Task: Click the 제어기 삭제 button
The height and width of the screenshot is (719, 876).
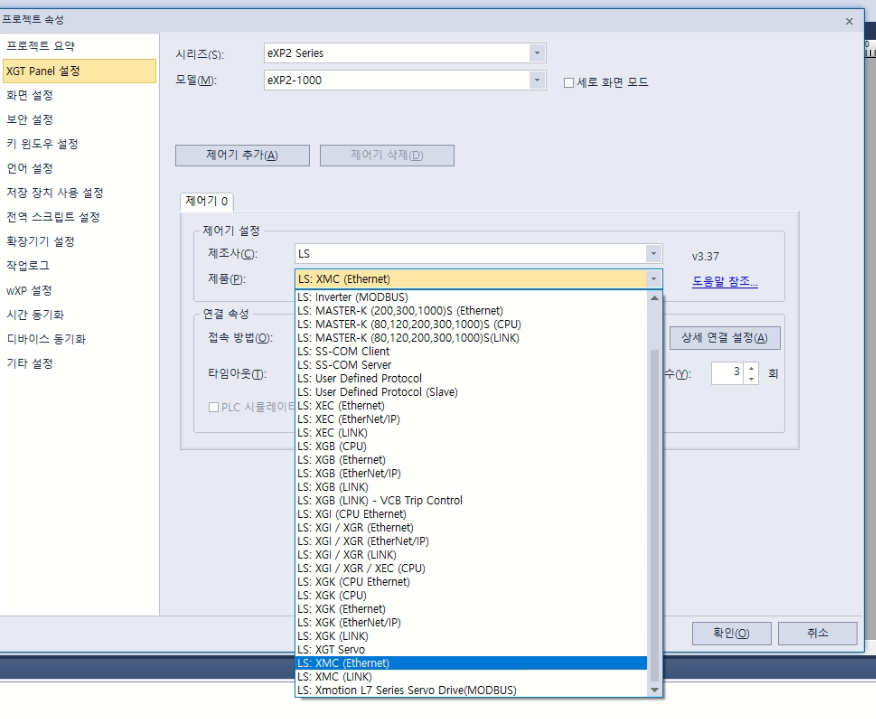Action: pyautogui.click(x=387, y=155)
